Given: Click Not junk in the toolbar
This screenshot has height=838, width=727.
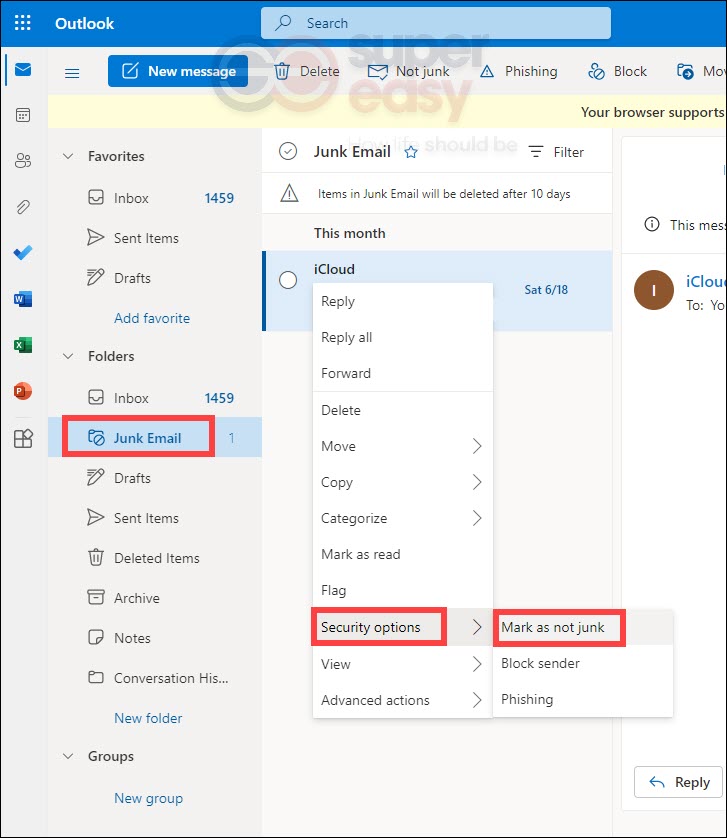Looking at the screenshot, I should click(409, 71).
